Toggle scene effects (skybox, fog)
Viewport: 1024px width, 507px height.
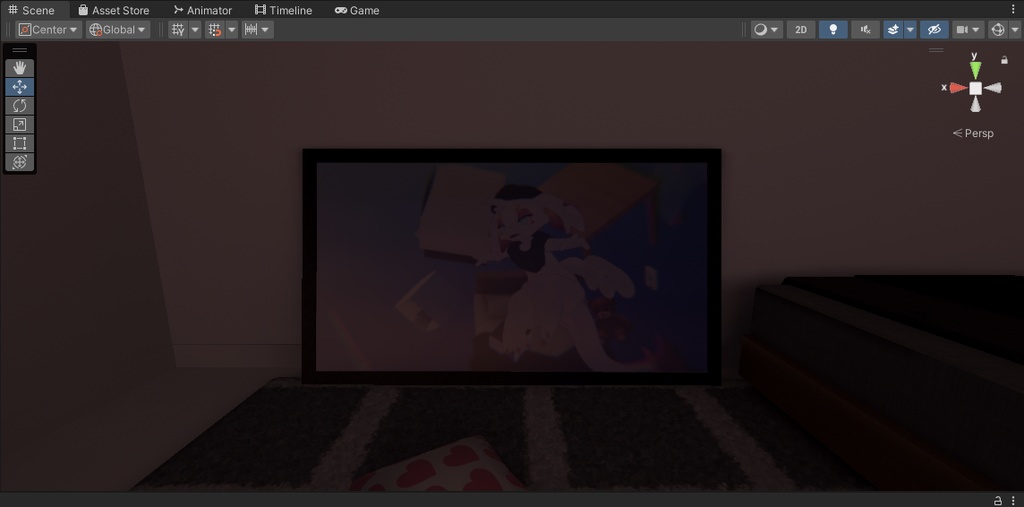893,29
